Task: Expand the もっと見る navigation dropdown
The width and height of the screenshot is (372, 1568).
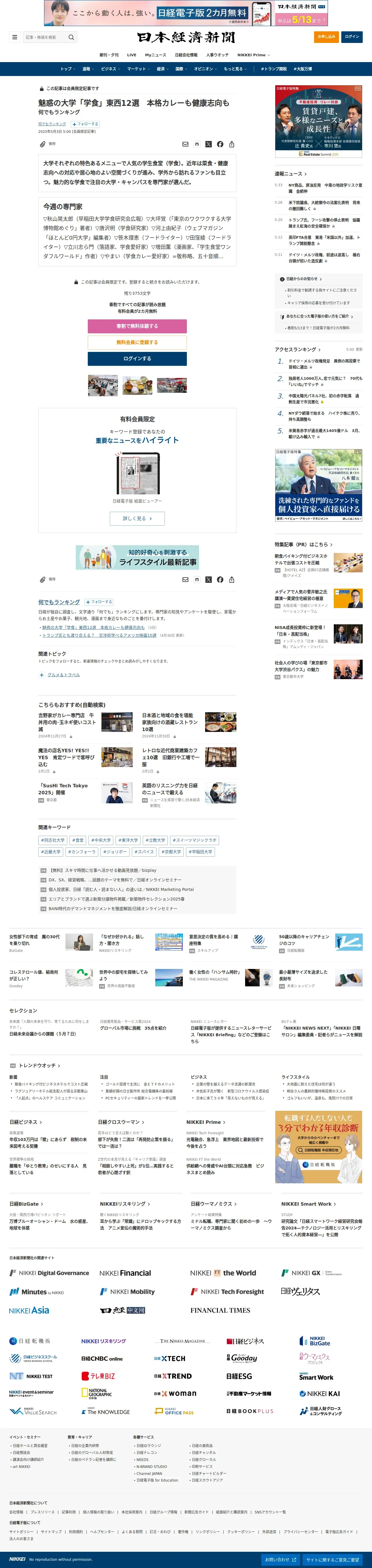Action: 235,69
